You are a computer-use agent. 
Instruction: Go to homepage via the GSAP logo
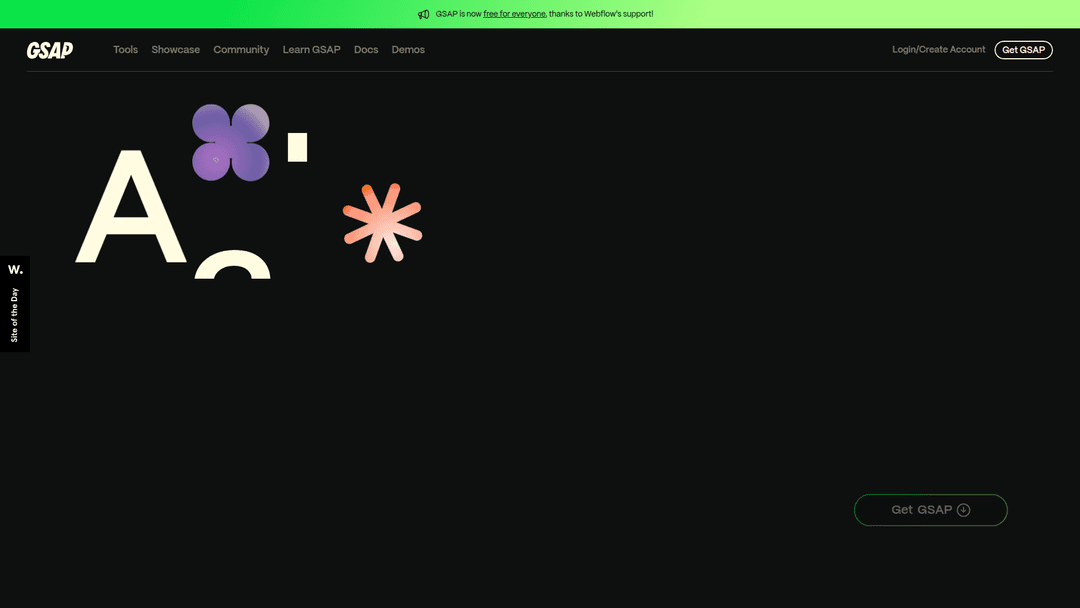[50, 50]
